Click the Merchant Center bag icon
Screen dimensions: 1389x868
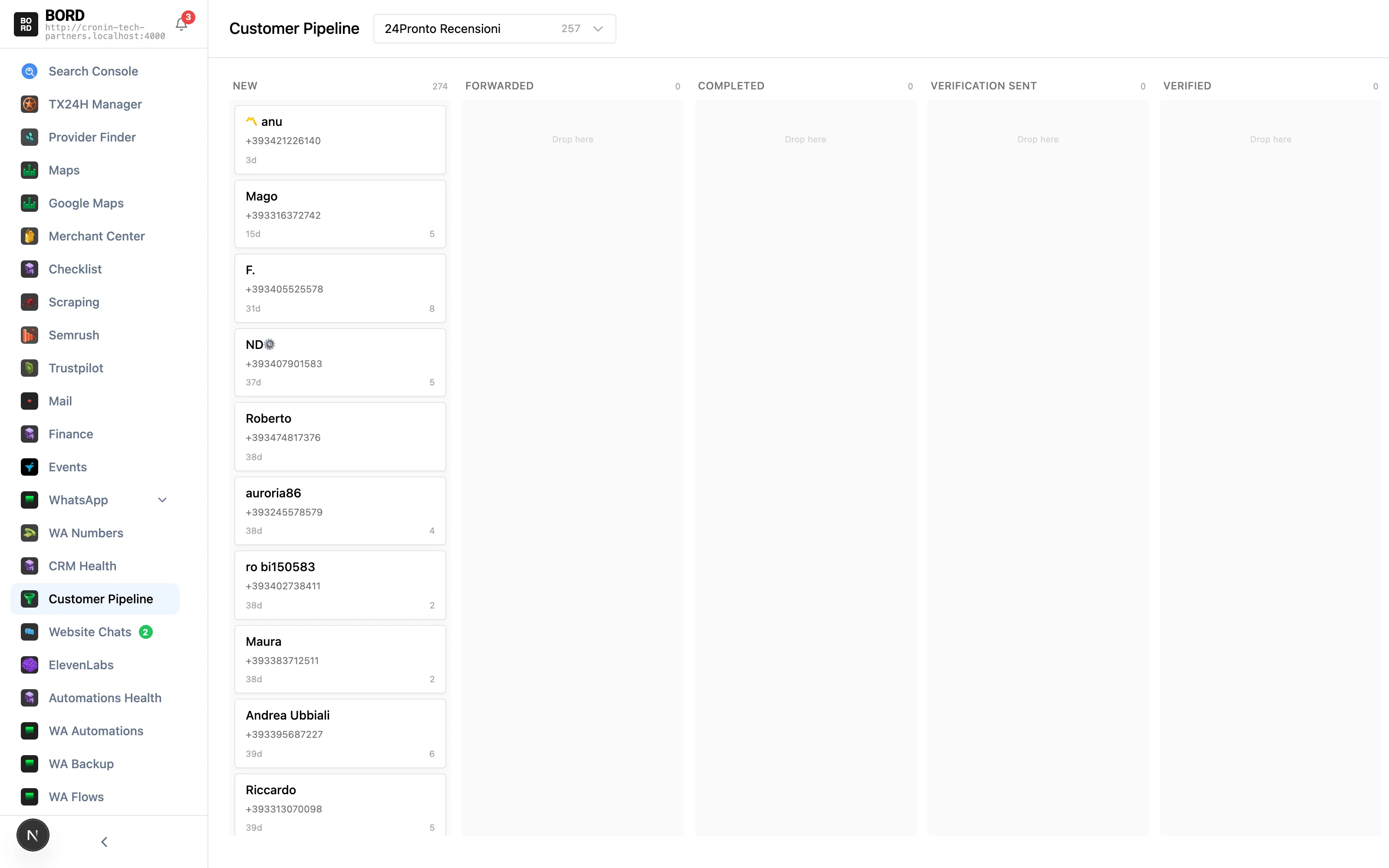[x=29, y=236]
